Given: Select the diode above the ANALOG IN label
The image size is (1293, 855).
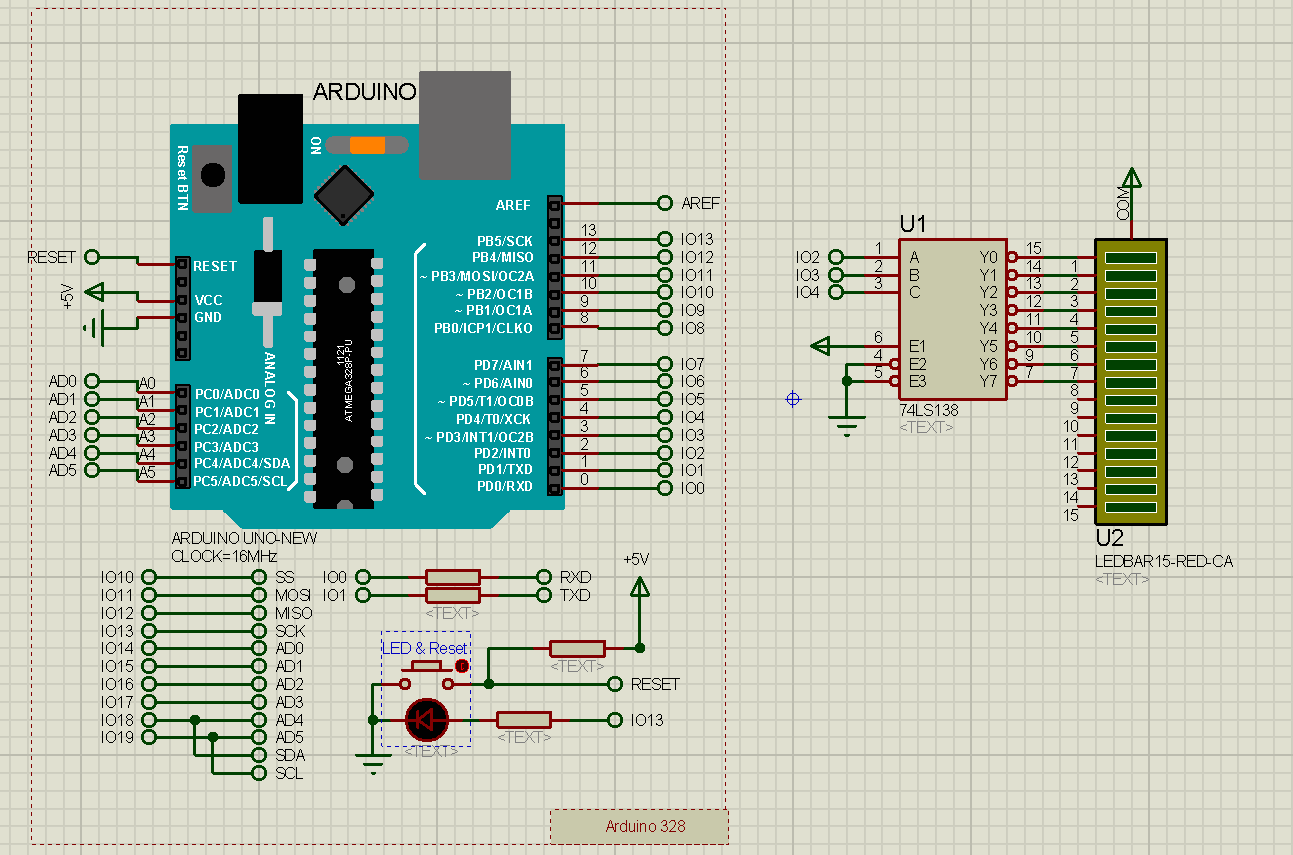Looking at the screenshot, I should coord(268,284).
